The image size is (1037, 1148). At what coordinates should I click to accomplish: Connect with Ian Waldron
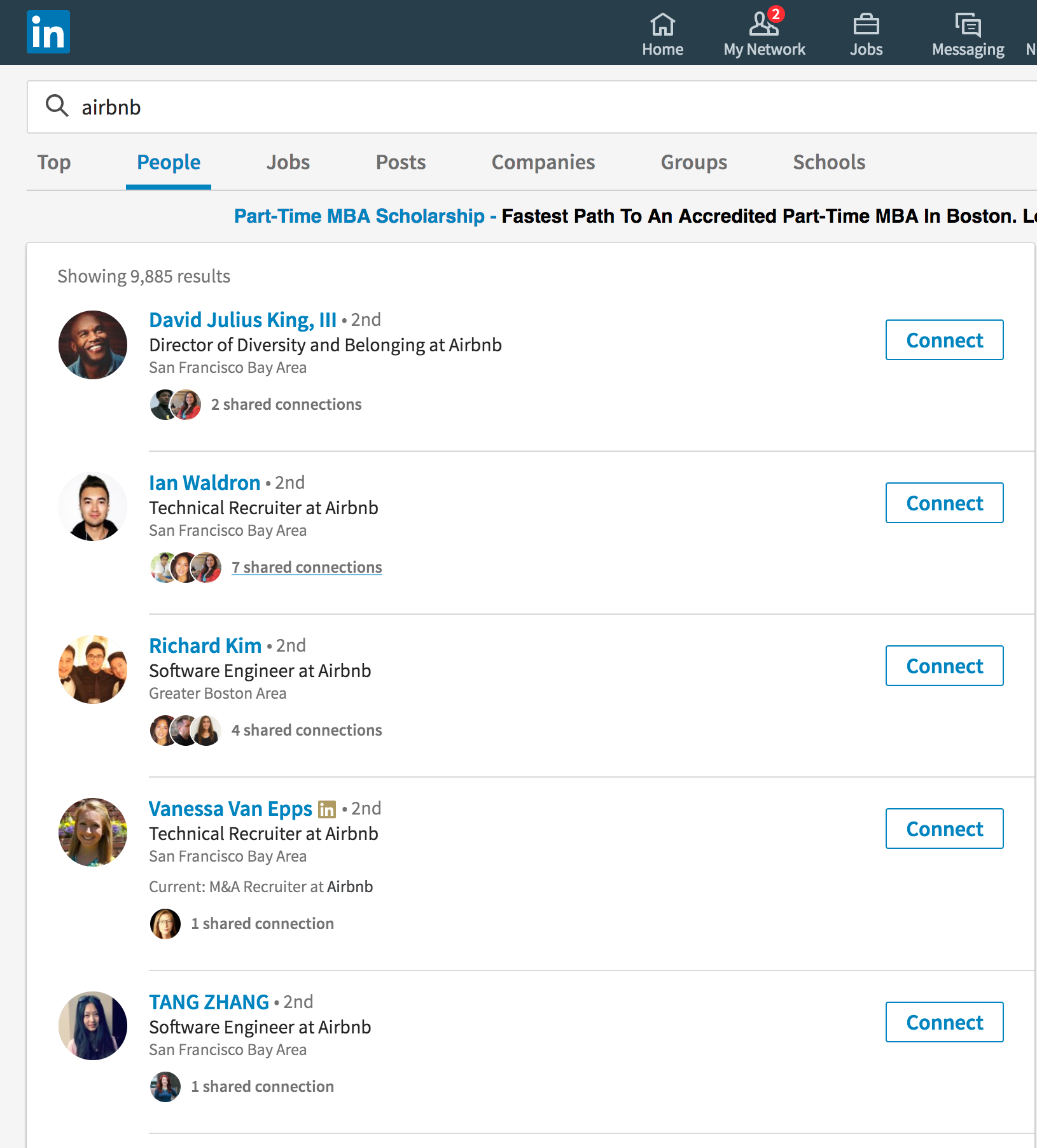(x=944, y=503)
